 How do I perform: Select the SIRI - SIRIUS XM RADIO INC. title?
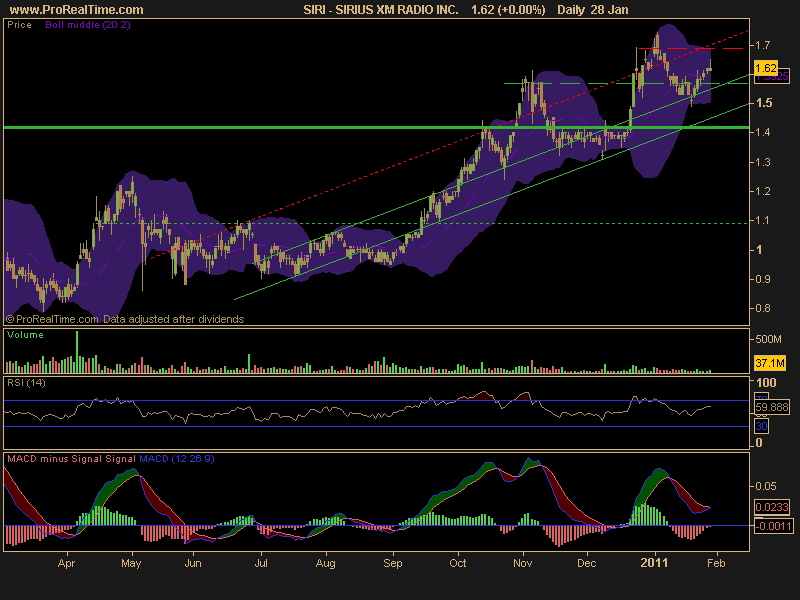tap(381, 10)
